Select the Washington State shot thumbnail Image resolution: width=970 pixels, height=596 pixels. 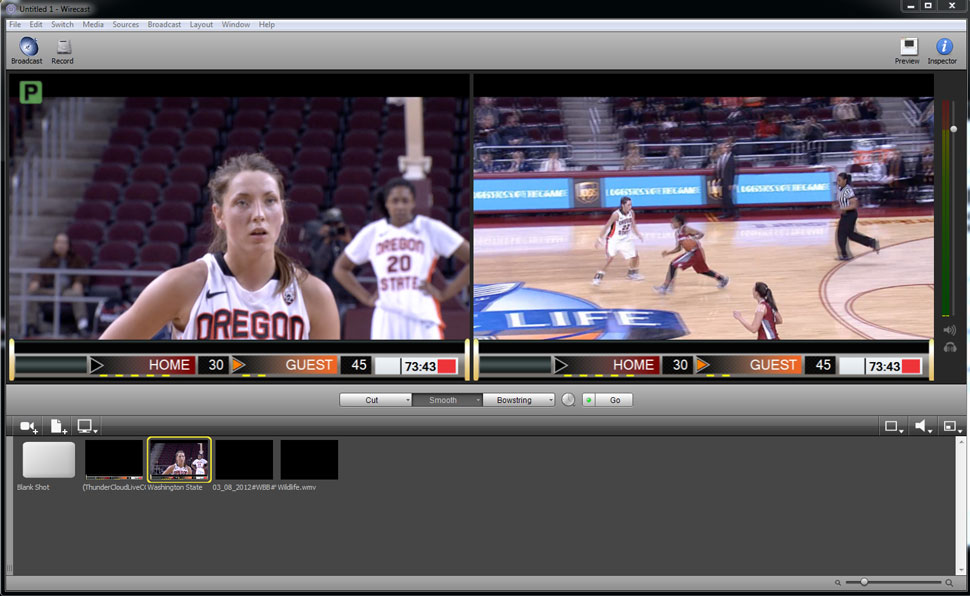pyautogui.click(x=179, y=460)
